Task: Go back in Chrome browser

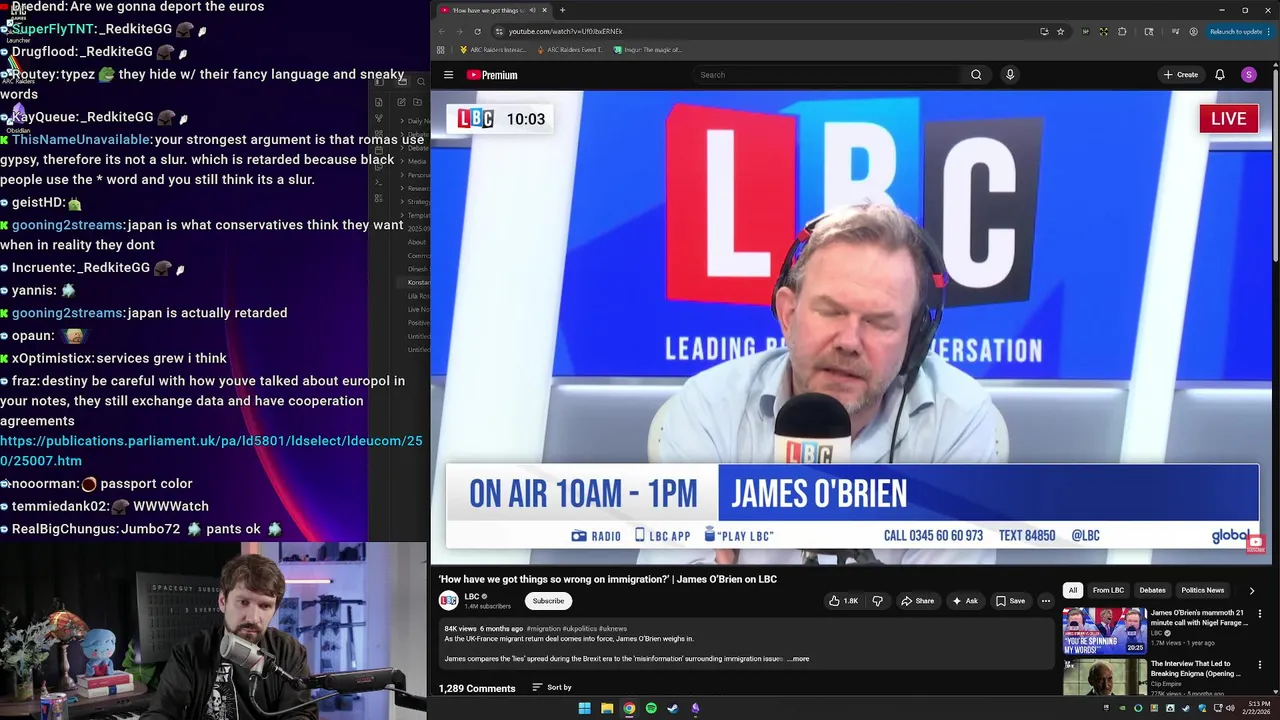Action: [x=442, y=31]
